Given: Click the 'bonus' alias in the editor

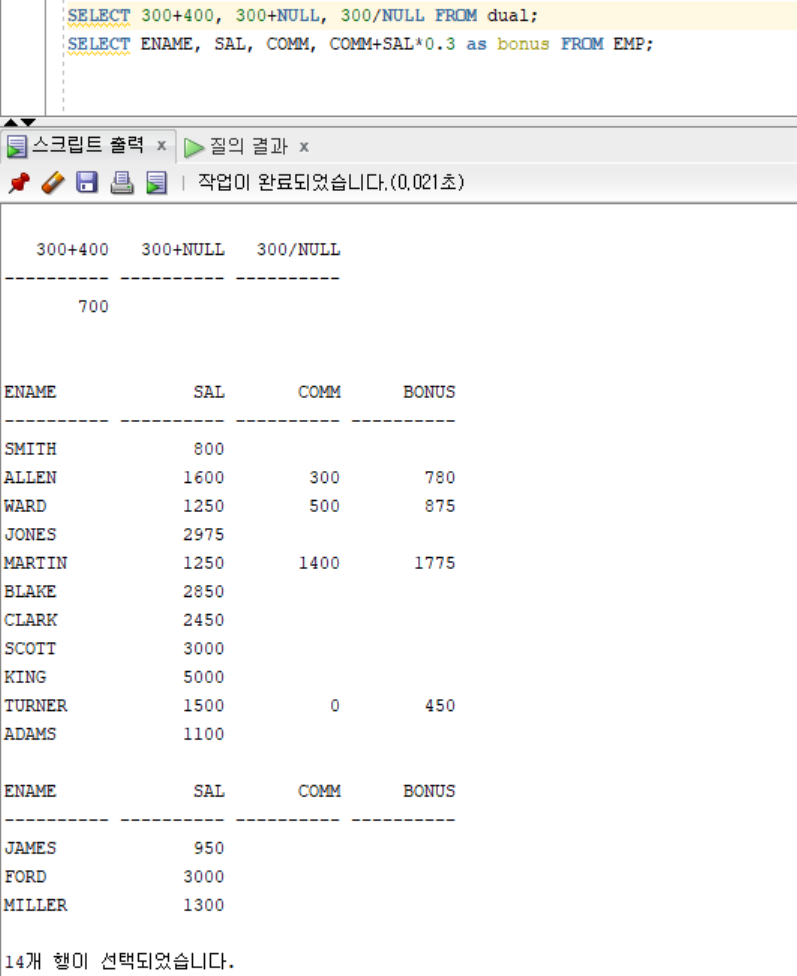Looking at the screenshot, I should (x=523, y=45).
